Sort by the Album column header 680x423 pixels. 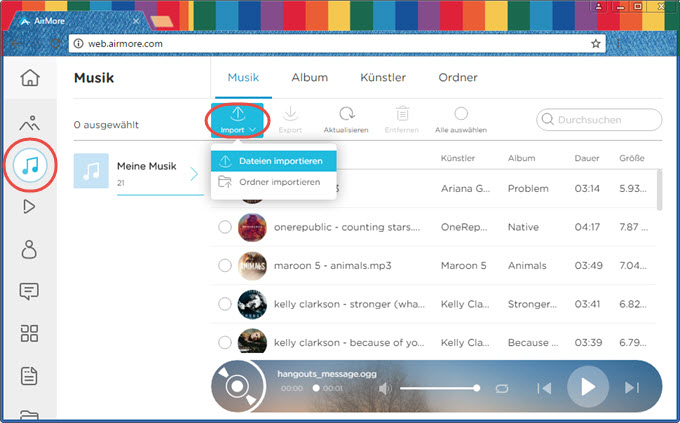point(521,158)
